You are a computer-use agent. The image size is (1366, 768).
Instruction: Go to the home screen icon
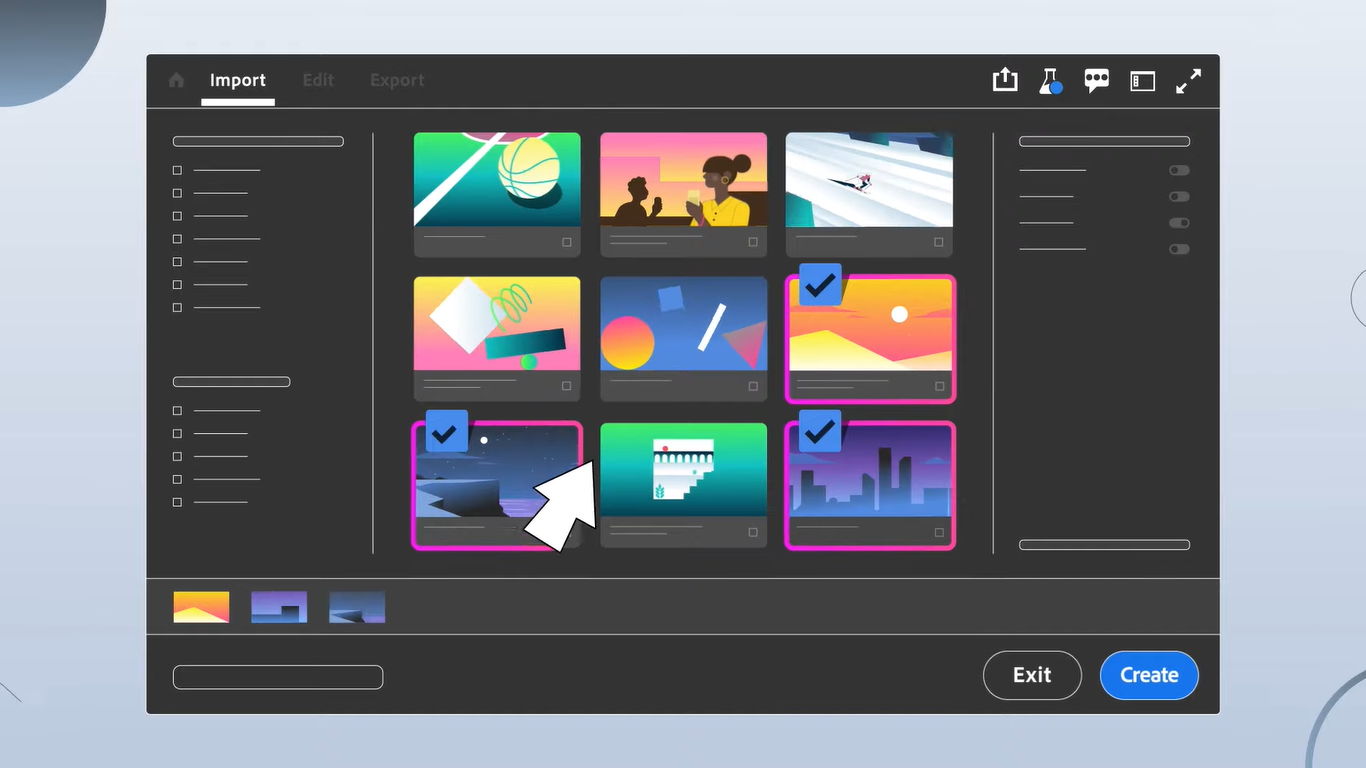(x=177, y=80)
